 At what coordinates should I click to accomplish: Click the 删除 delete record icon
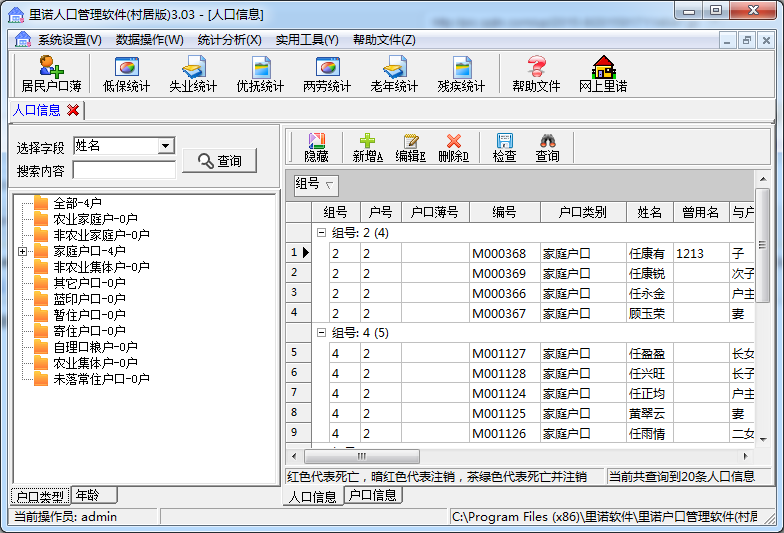pyautogui.click(x=453, y=148)
